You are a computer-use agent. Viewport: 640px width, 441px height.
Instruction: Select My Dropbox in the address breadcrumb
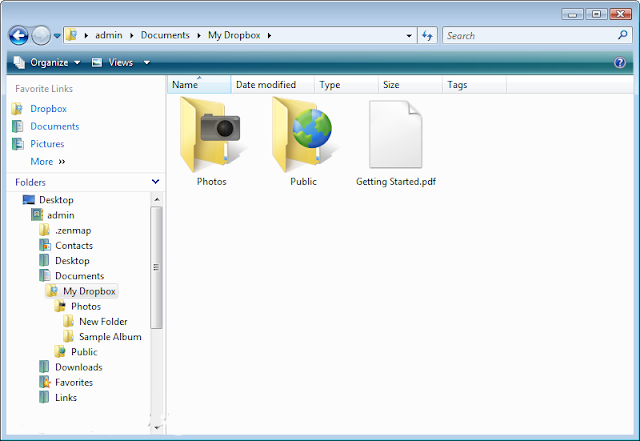click(234, 35)
